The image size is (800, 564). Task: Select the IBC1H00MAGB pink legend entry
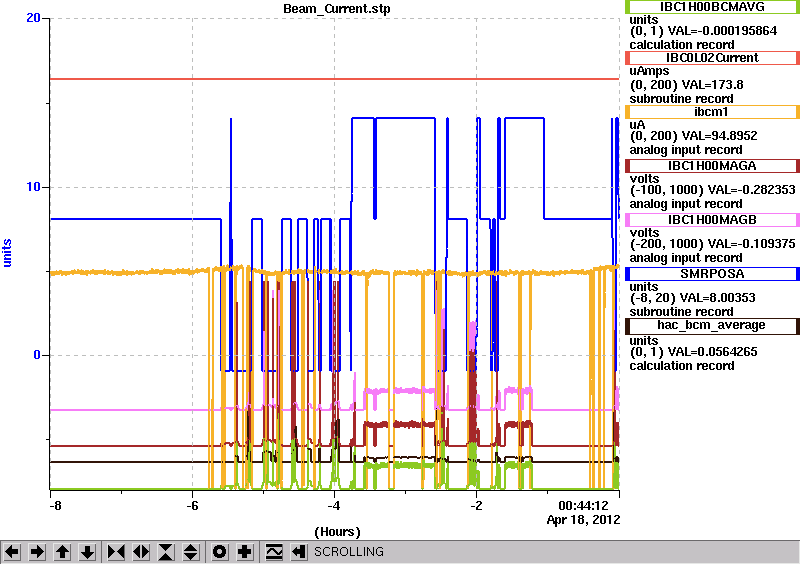click(x=712, y=220)
